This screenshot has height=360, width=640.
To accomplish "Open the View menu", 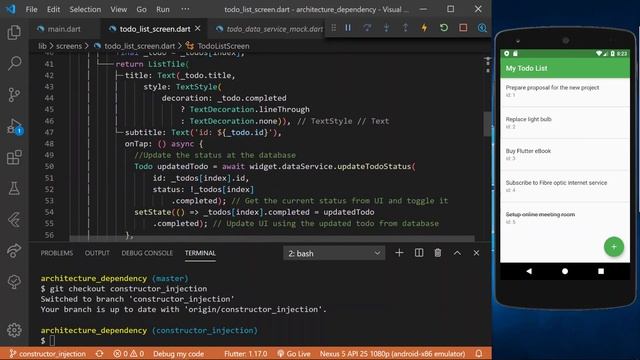I will coord(118,9).
